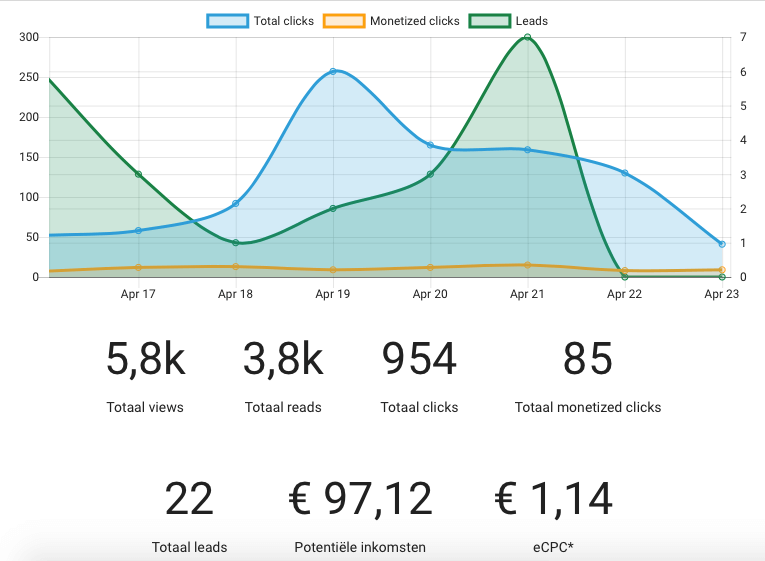Select the Total clicks point on Apr 22
The height and width of the screenshot is (561, 765).
point(624,173)
